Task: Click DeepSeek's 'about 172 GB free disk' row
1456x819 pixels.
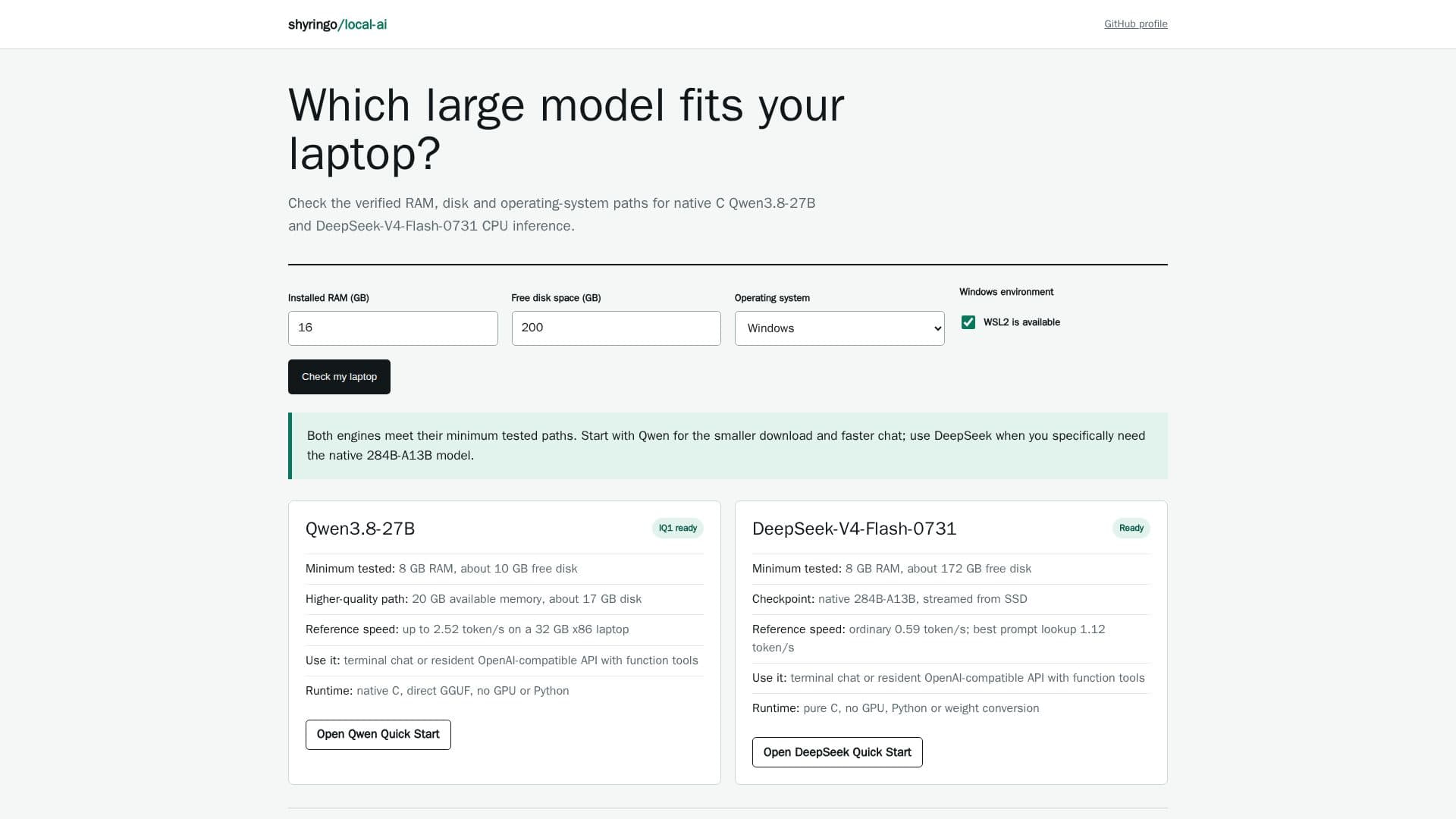Action: 951,569
